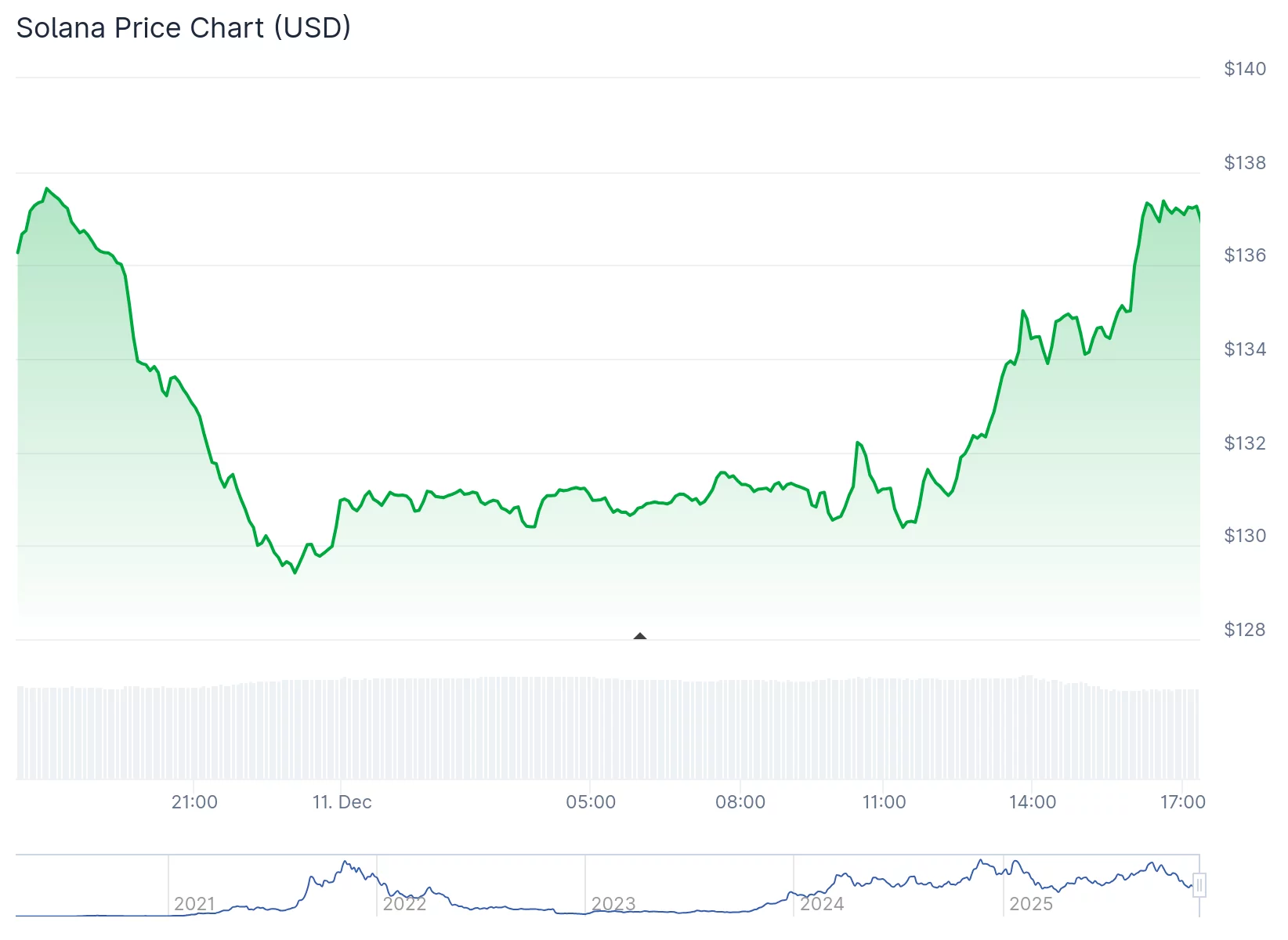This screenshot has height=940, width=1288.
Task: Click the 17:00 time label
Action: (1183, 802)
